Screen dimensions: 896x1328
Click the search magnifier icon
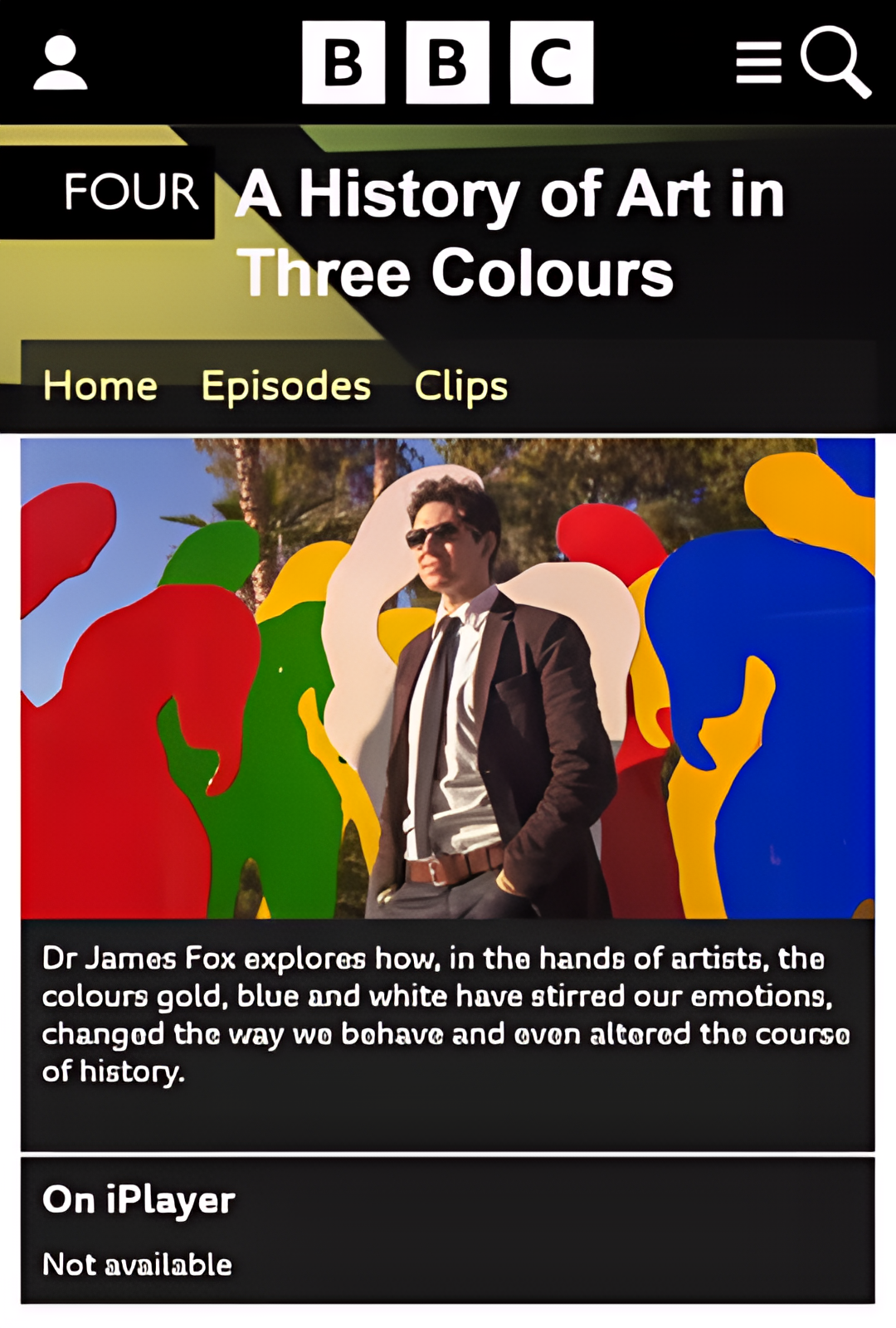click(835, 62)
